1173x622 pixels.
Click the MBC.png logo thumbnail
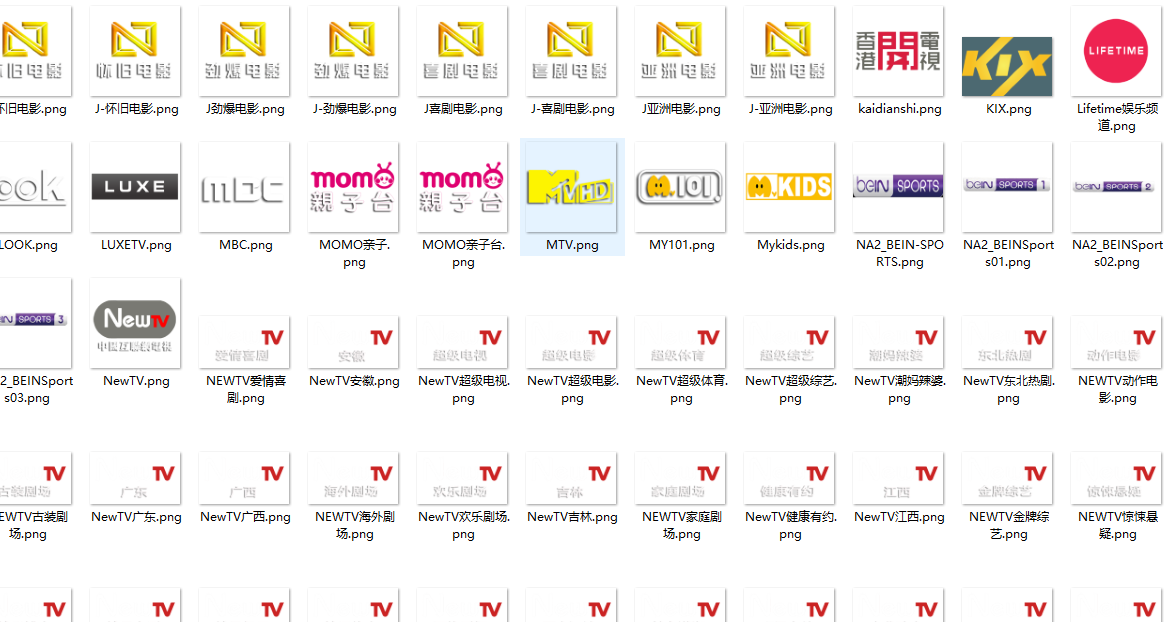244,187
